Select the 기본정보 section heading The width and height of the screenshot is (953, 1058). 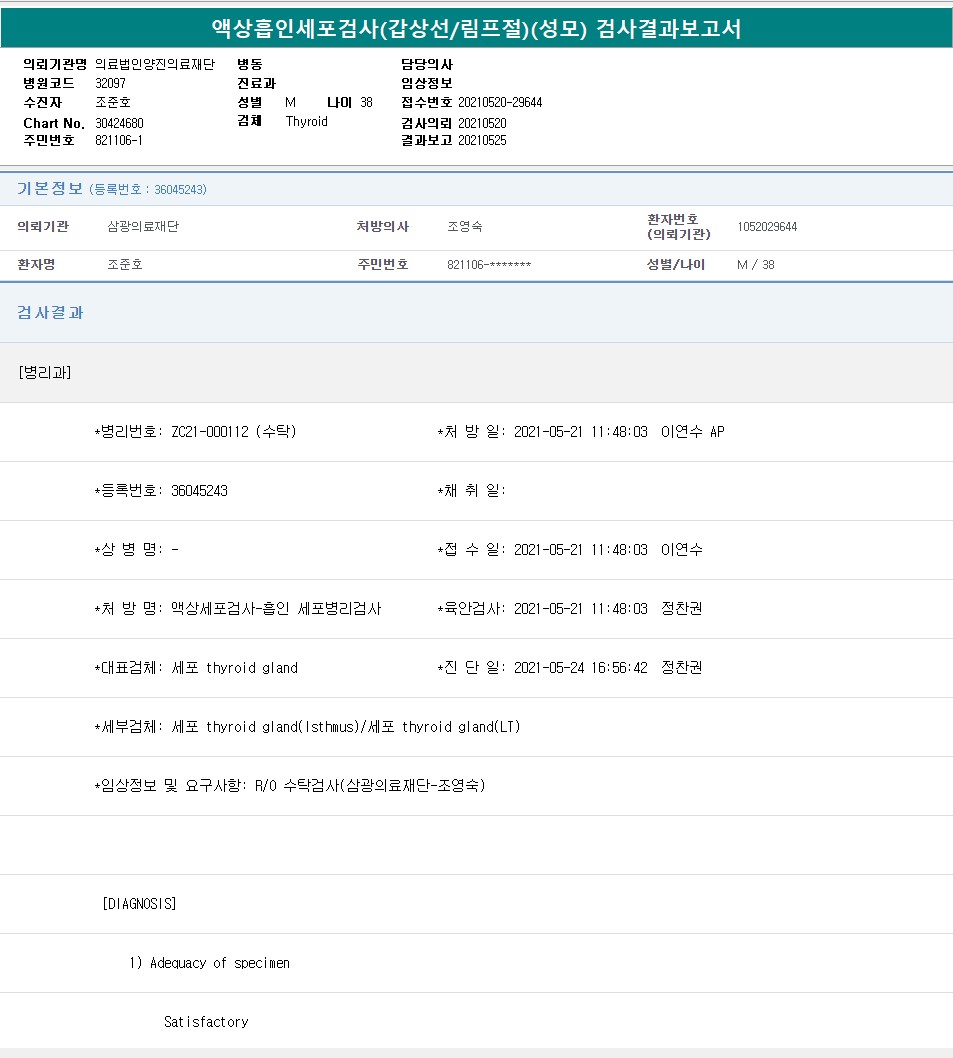[49, 189]
